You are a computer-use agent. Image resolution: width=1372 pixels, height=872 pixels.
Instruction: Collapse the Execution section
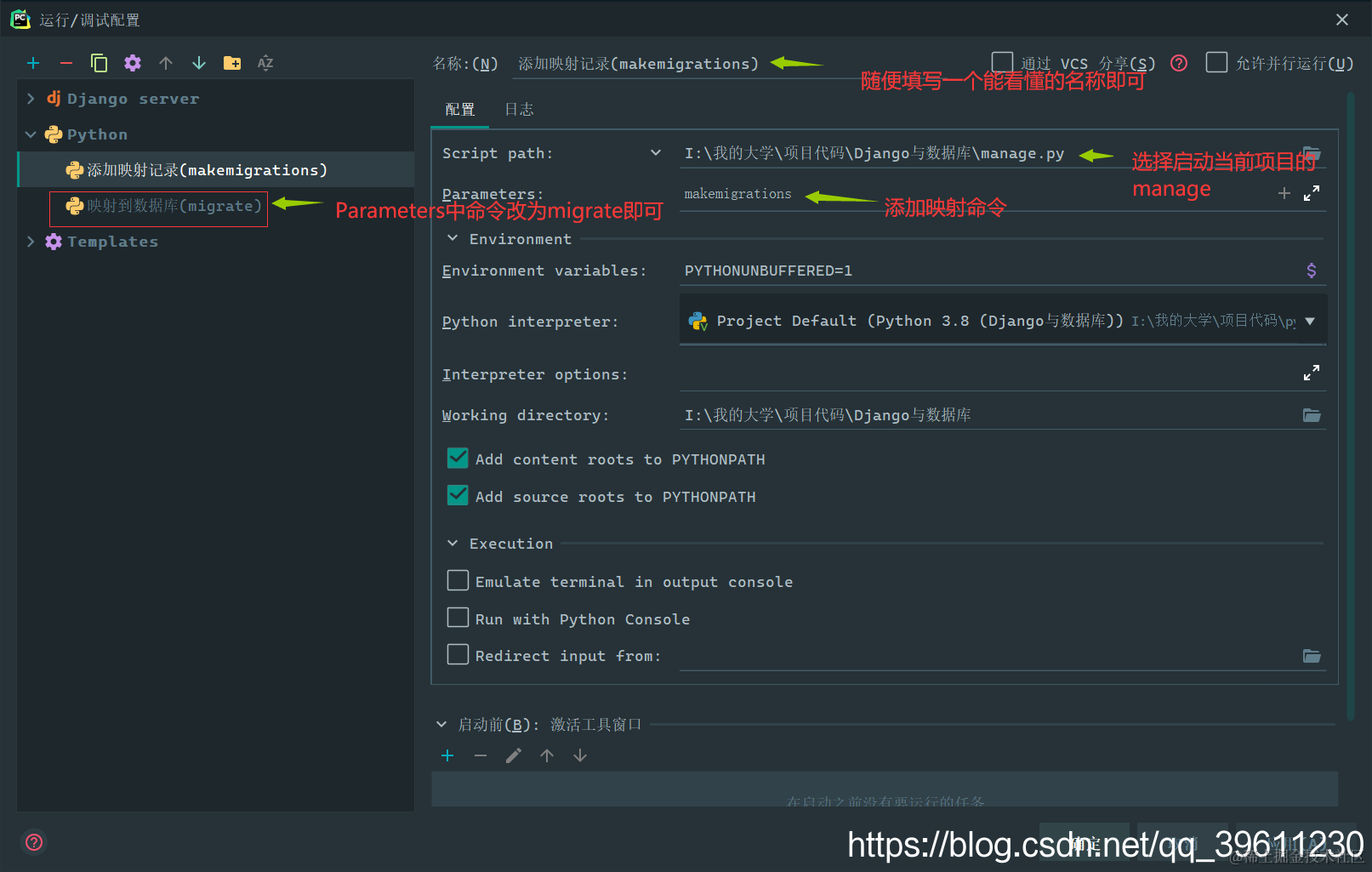453,543
